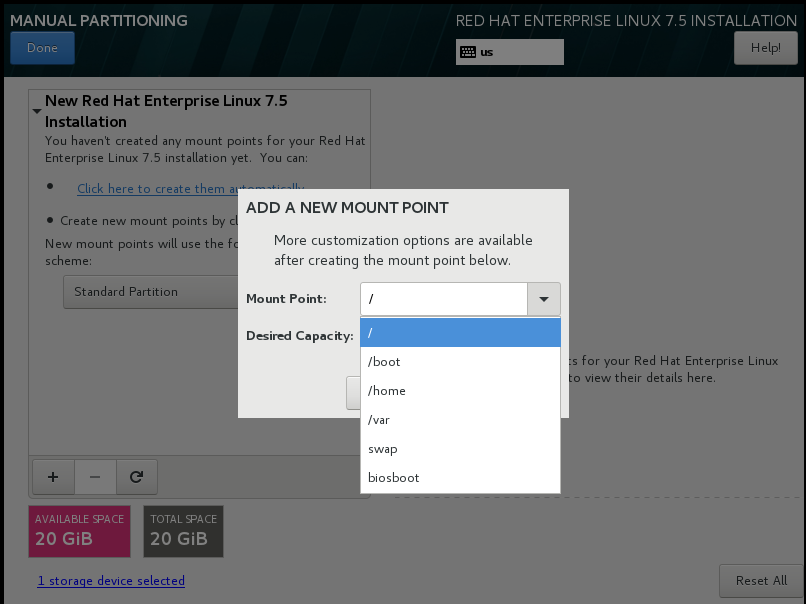
Task: Select the highlighted / root mount option
Action: (x=461, y=333)
